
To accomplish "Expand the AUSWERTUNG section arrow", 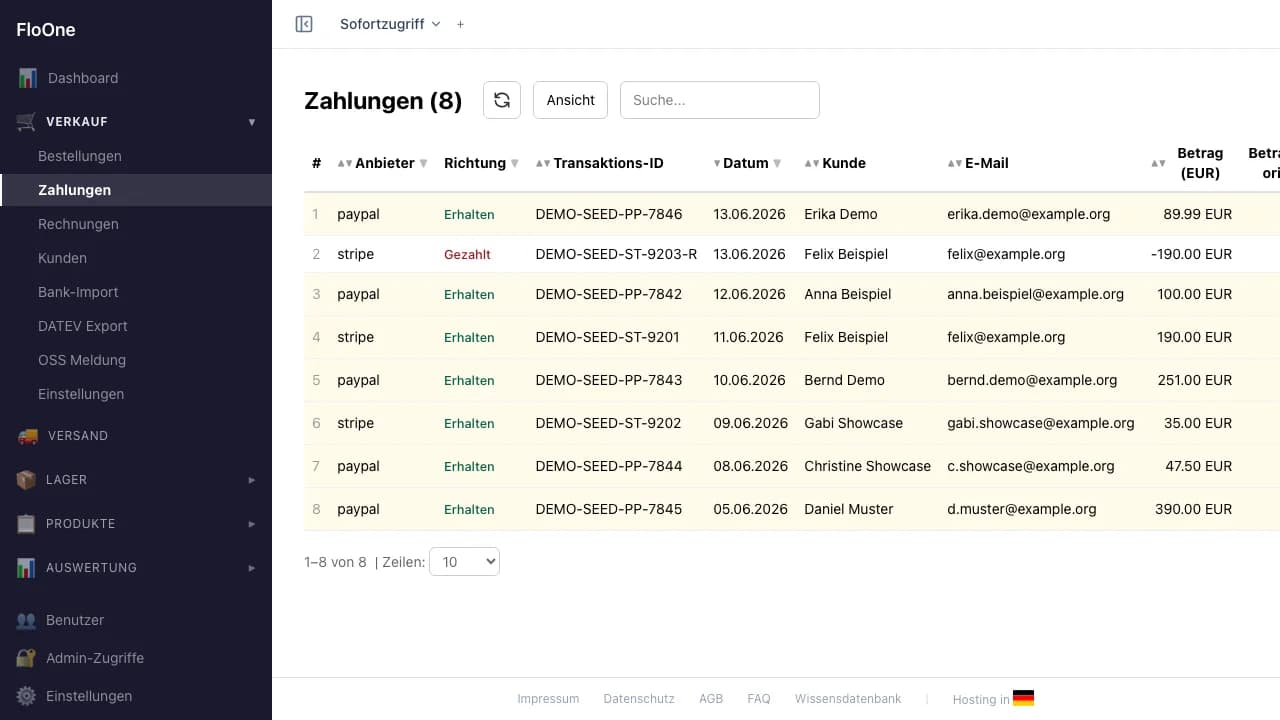I will click(252, 568).
